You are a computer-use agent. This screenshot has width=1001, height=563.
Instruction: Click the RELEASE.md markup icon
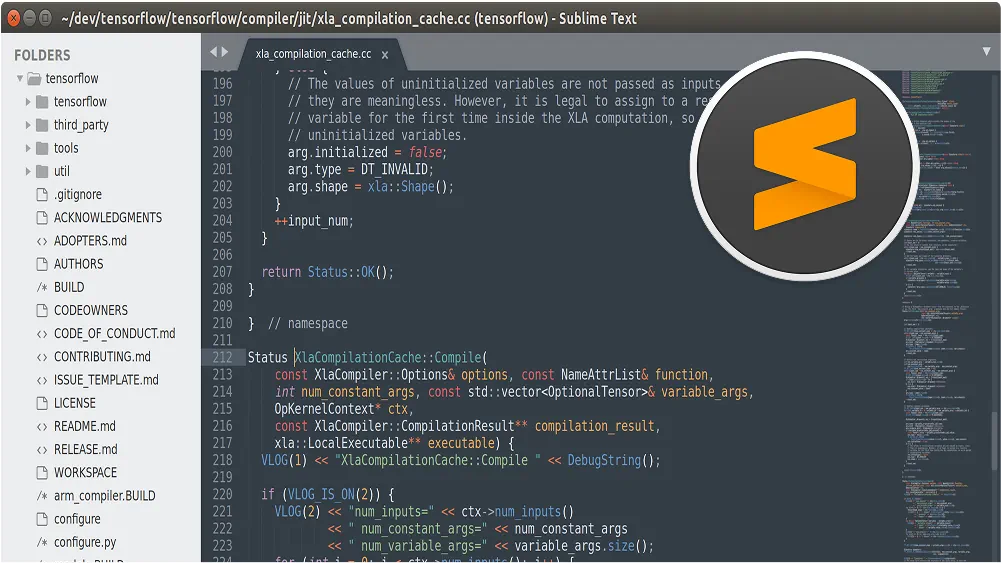click(42, 450)
